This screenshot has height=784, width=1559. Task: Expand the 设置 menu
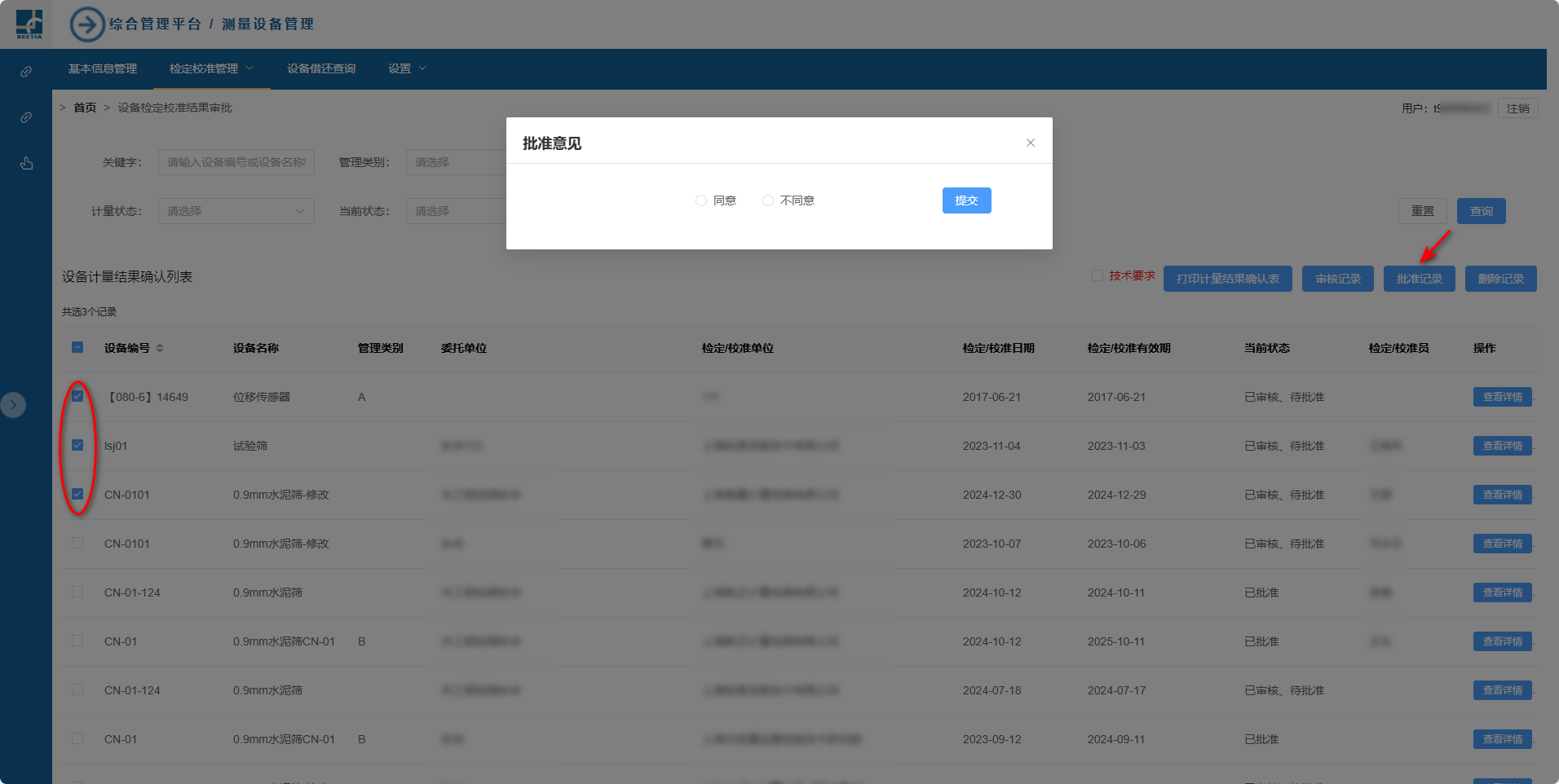406,68
